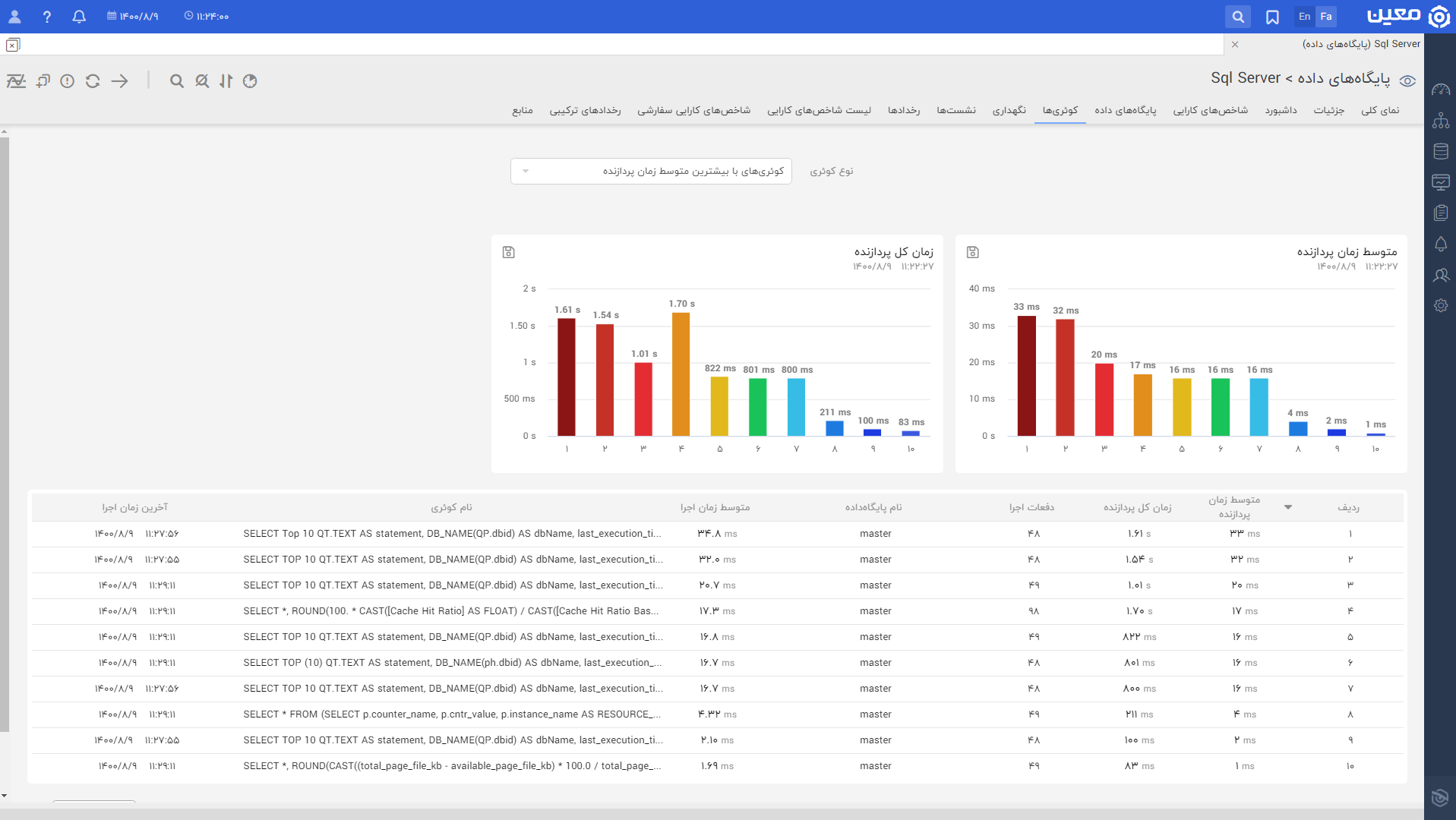Viewport: 1456px width, 820px height.
Task: Click the نام پایگاه‌داده column header
Action: [874, 507]
